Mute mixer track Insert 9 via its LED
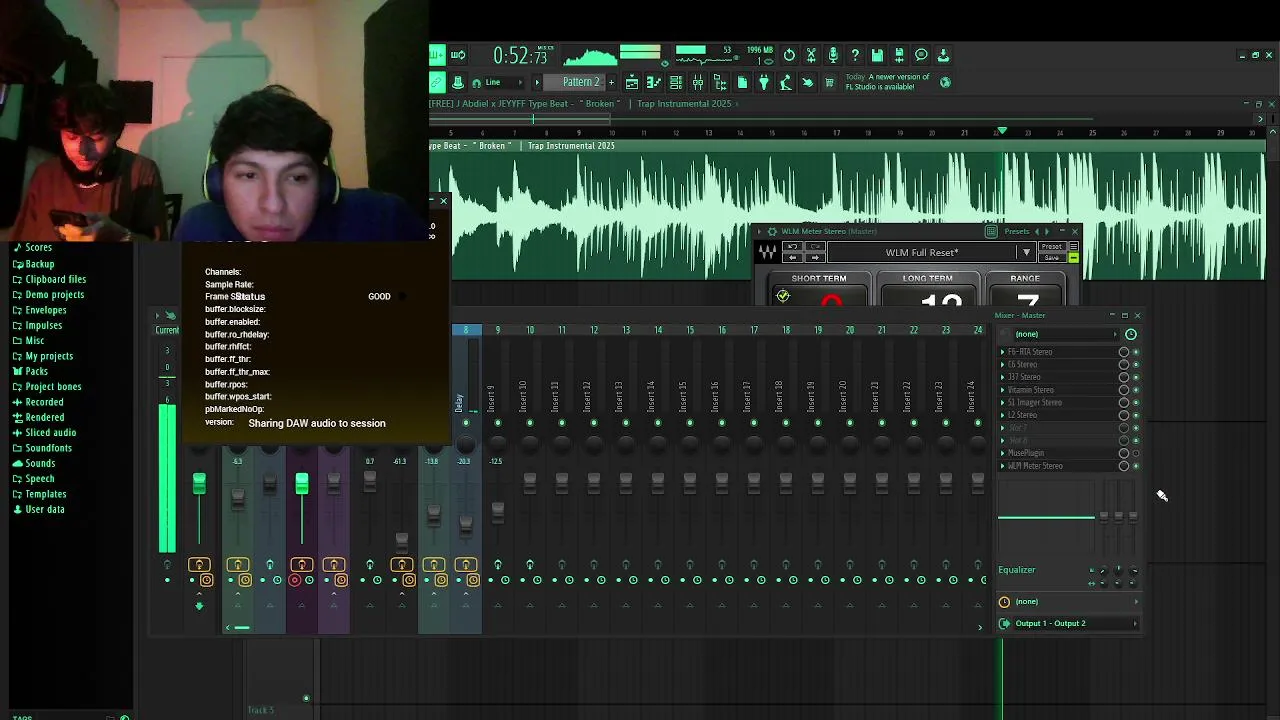 497,423
